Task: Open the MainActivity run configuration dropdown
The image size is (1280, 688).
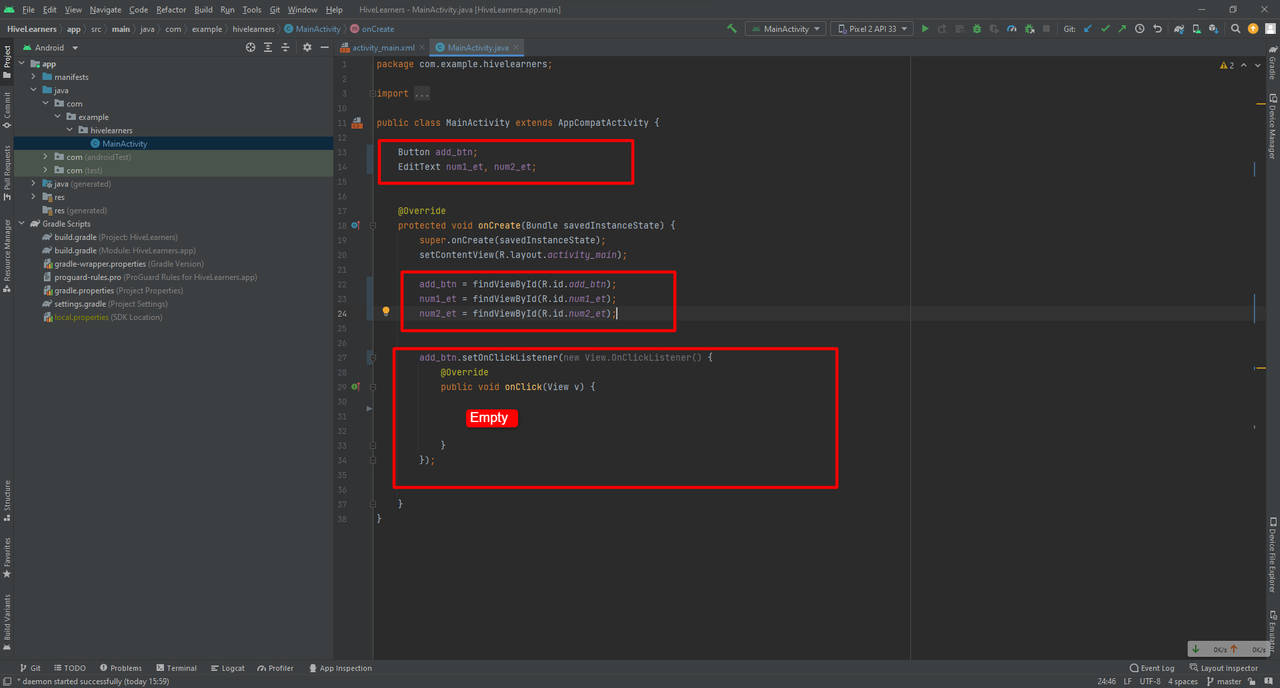Action: (786, 29)
